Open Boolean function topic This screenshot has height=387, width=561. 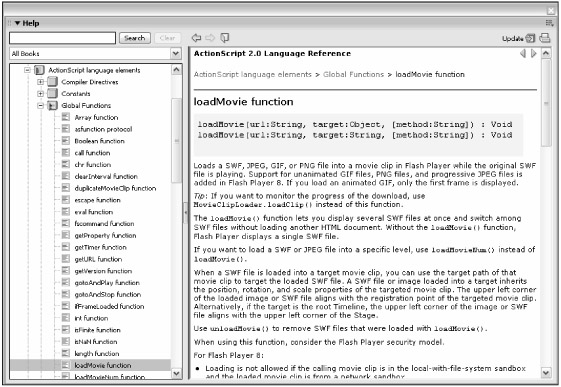coord(99,141)
